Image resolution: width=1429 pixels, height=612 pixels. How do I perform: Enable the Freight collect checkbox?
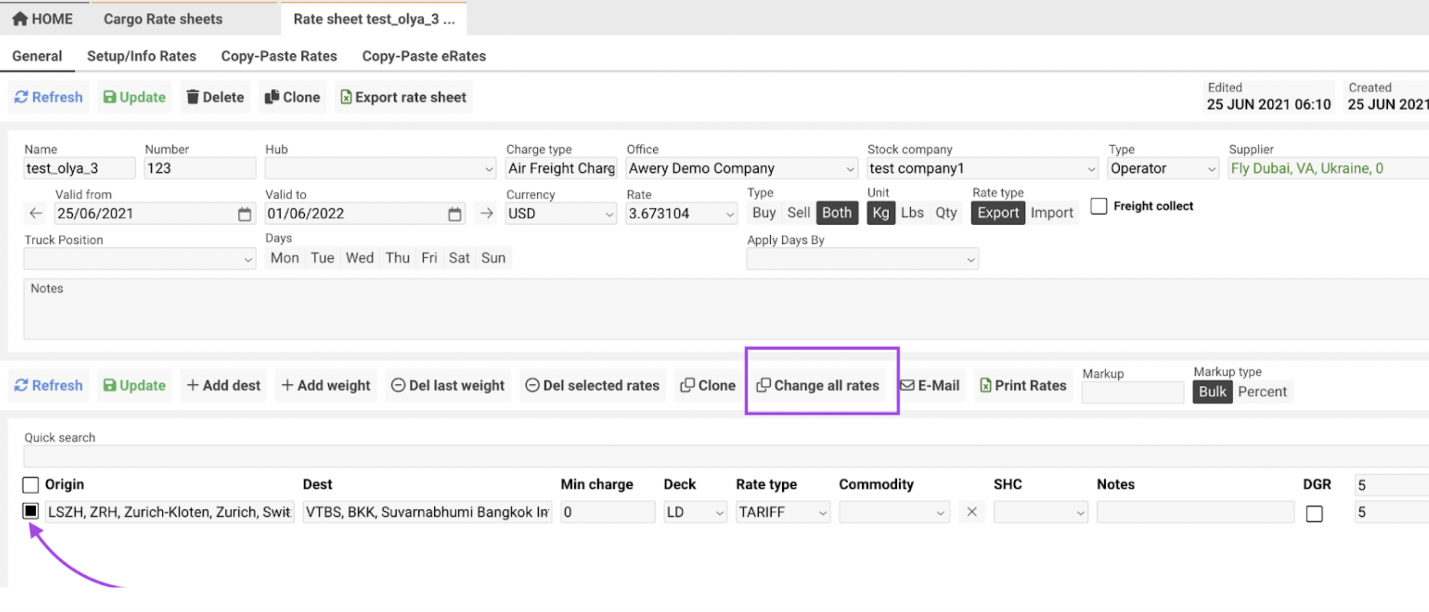(1099, 206)
